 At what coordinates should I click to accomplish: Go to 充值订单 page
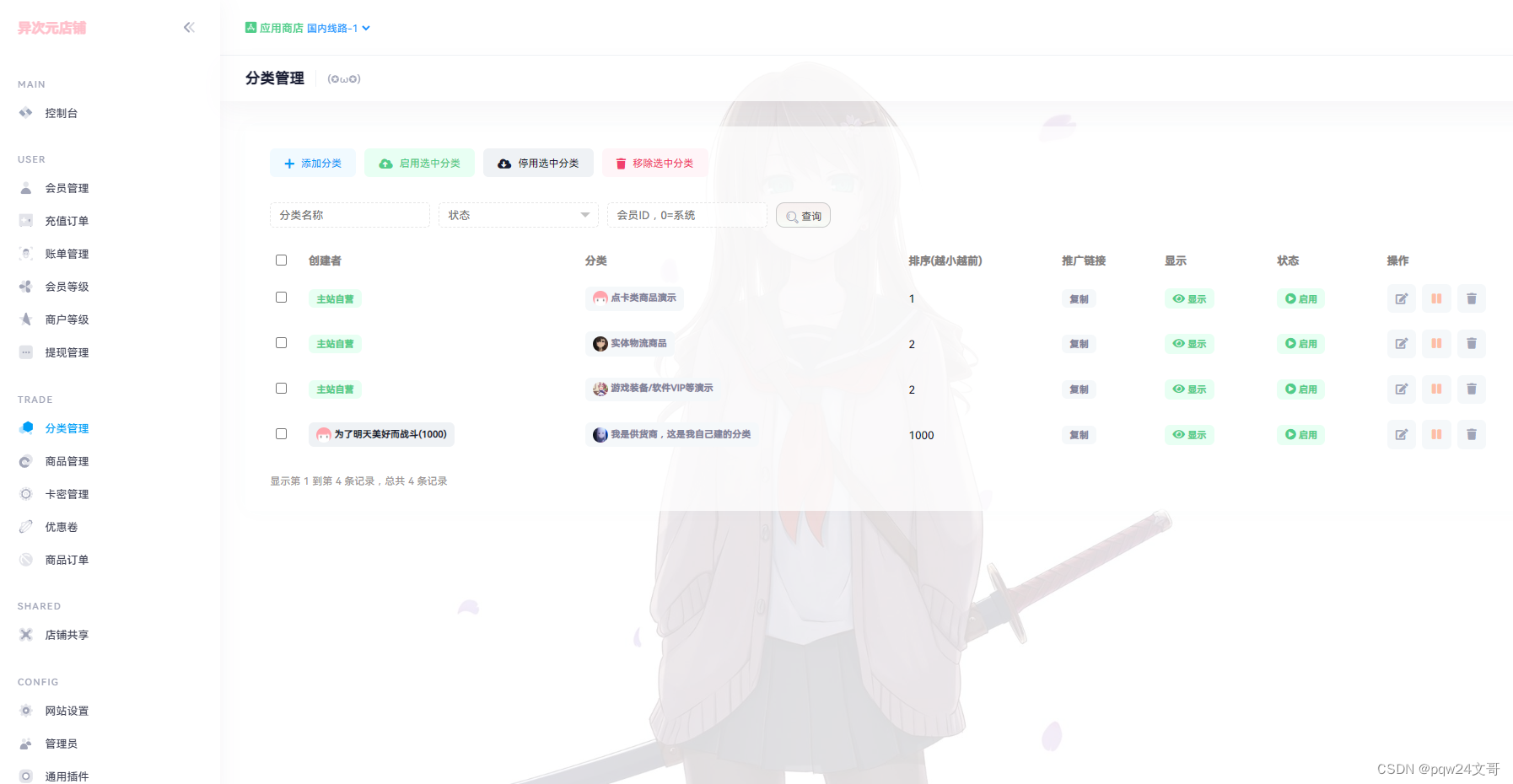pyautogui.click(x=67, y=221)
